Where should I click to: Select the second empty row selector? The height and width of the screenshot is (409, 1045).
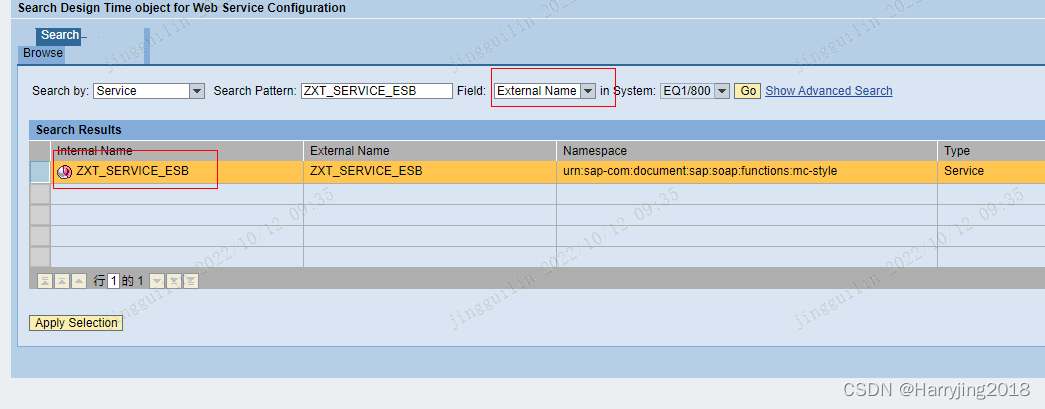tap(40, 214)
